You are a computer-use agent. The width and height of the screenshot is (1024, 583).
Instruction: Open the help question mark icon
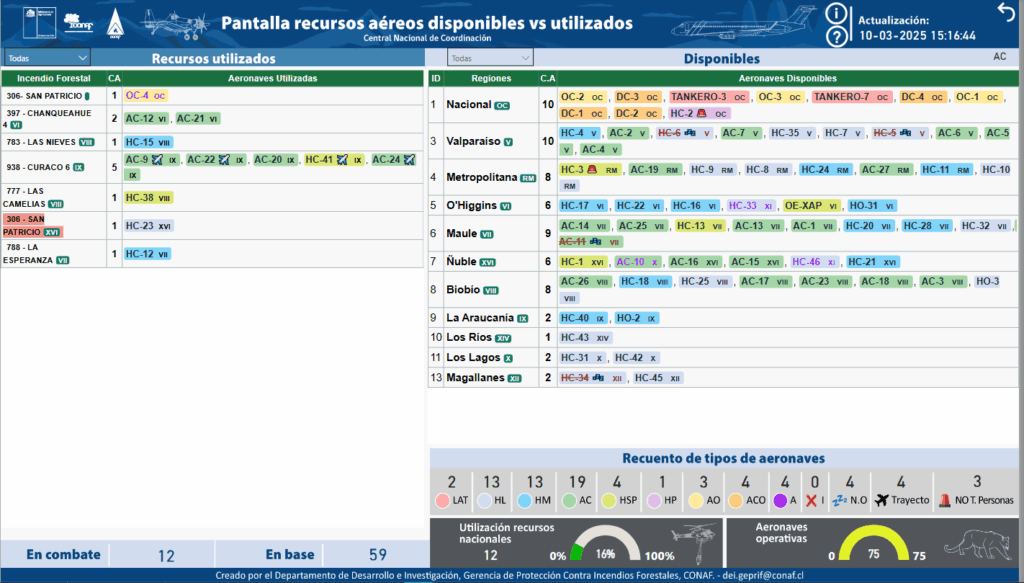(837, 37)
